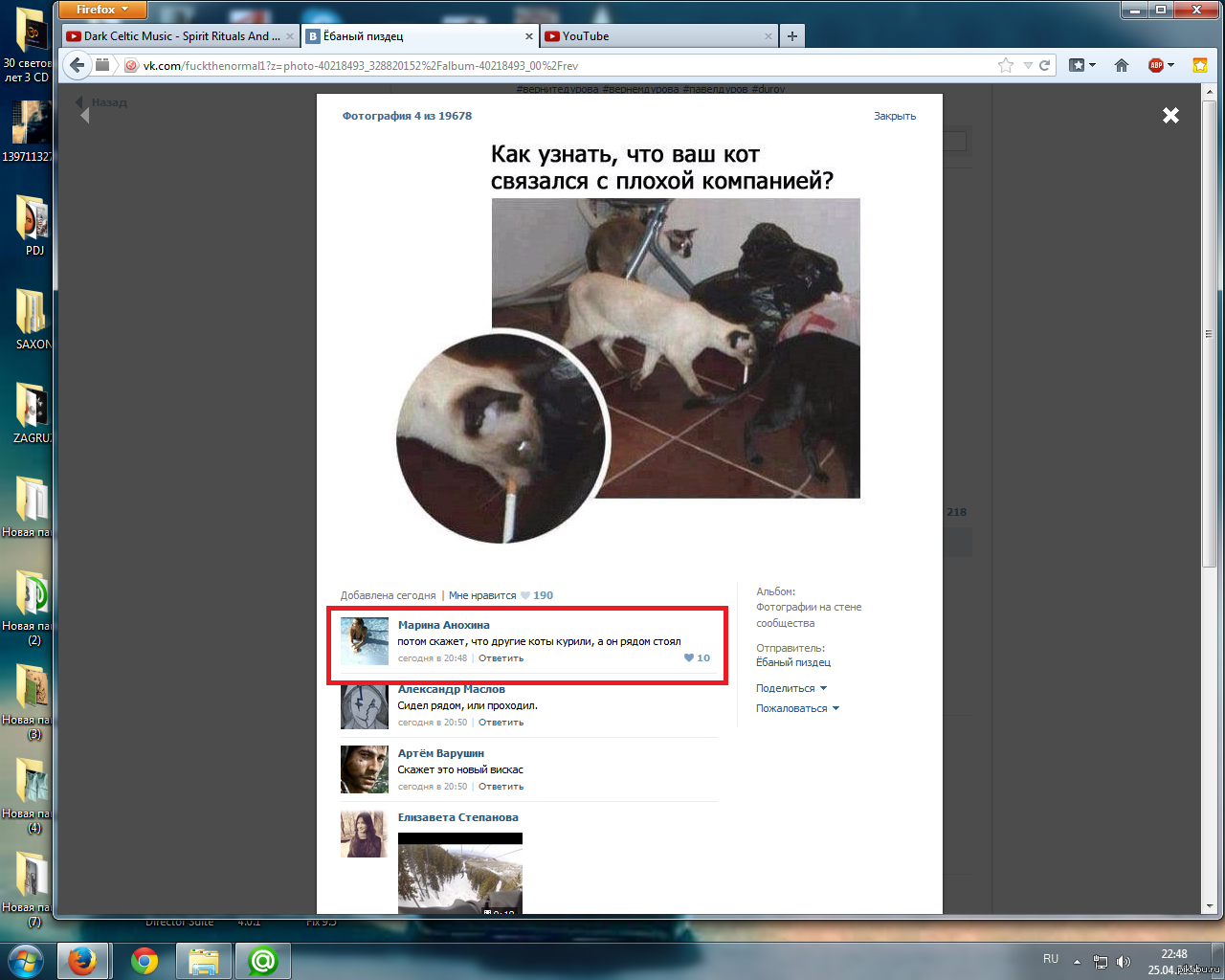Open sender link Ёбаный пиздец in sidebar
The image size is (1225, 980).
tap(793, 662)
